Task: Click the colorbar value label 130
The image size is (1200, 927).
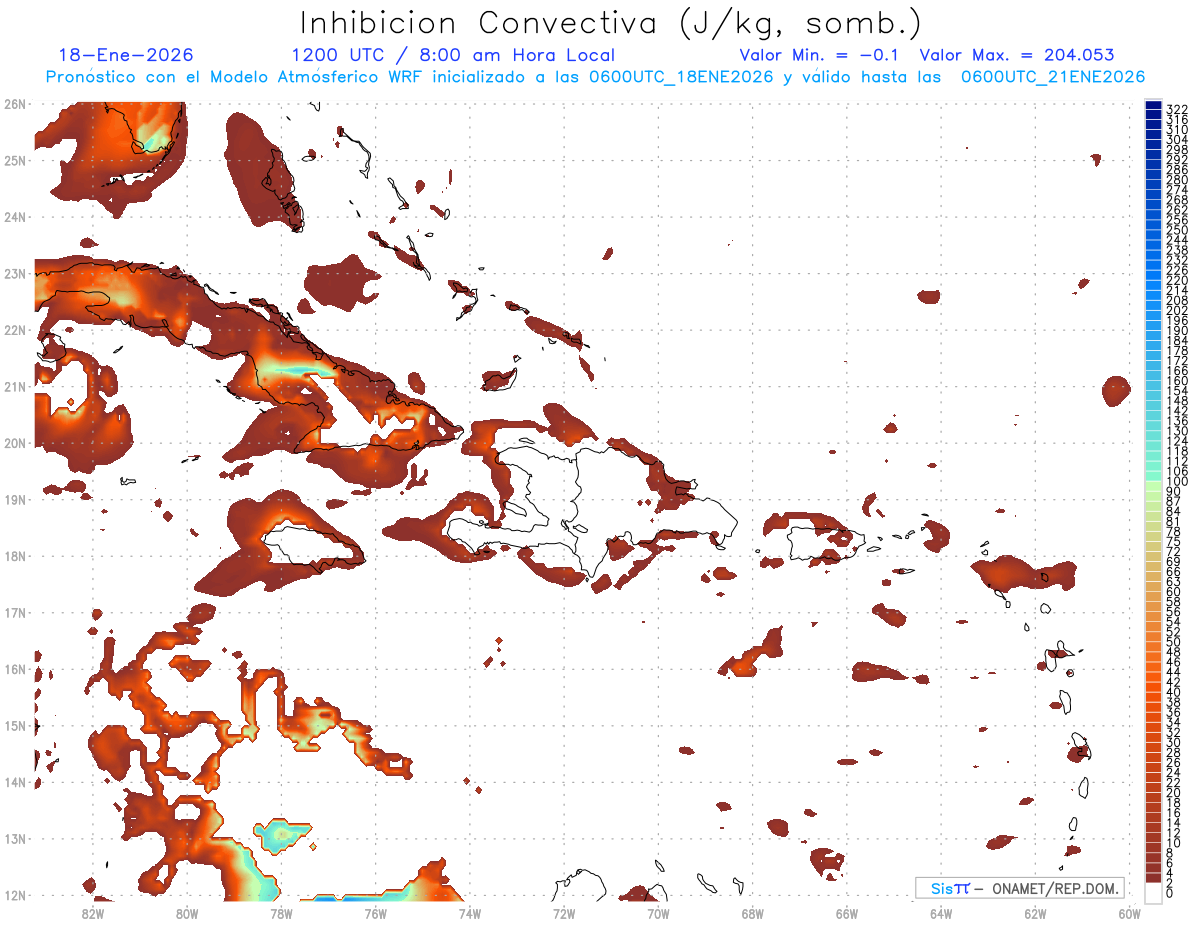Action: [1177, 431]
